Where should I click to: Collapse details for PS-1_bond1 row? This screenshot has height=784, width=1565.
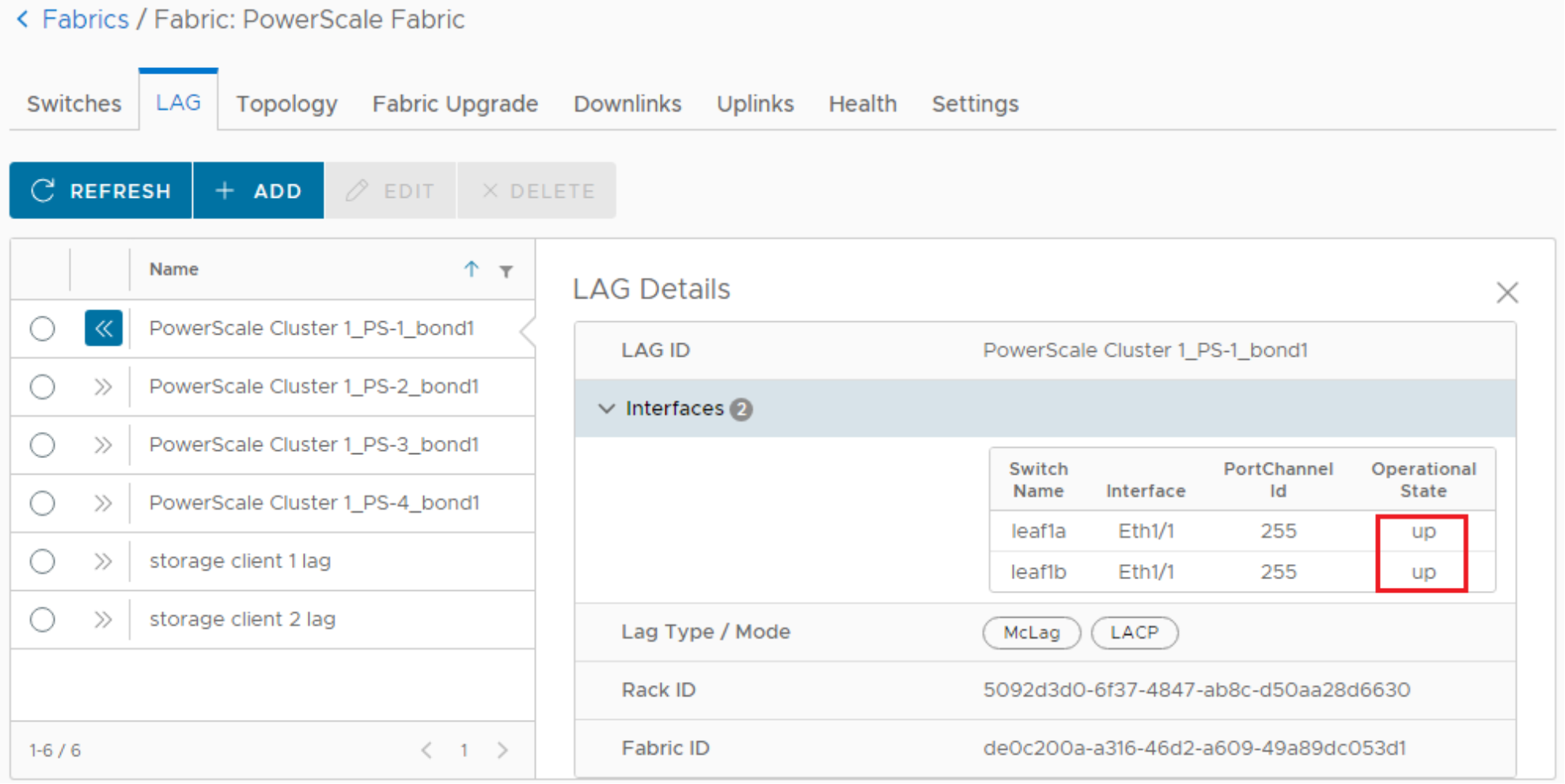pyautogui.click(x=104, y=328)
